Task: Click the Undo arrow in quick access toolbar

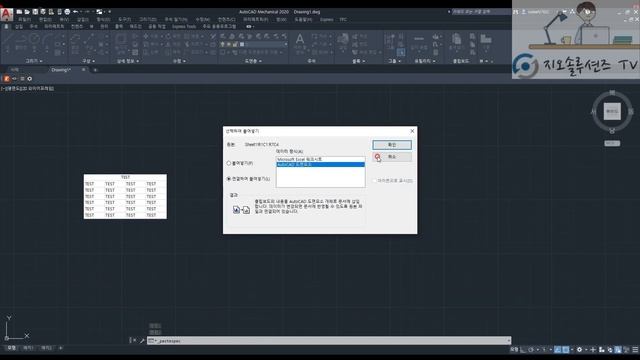Action: [76, 12]
